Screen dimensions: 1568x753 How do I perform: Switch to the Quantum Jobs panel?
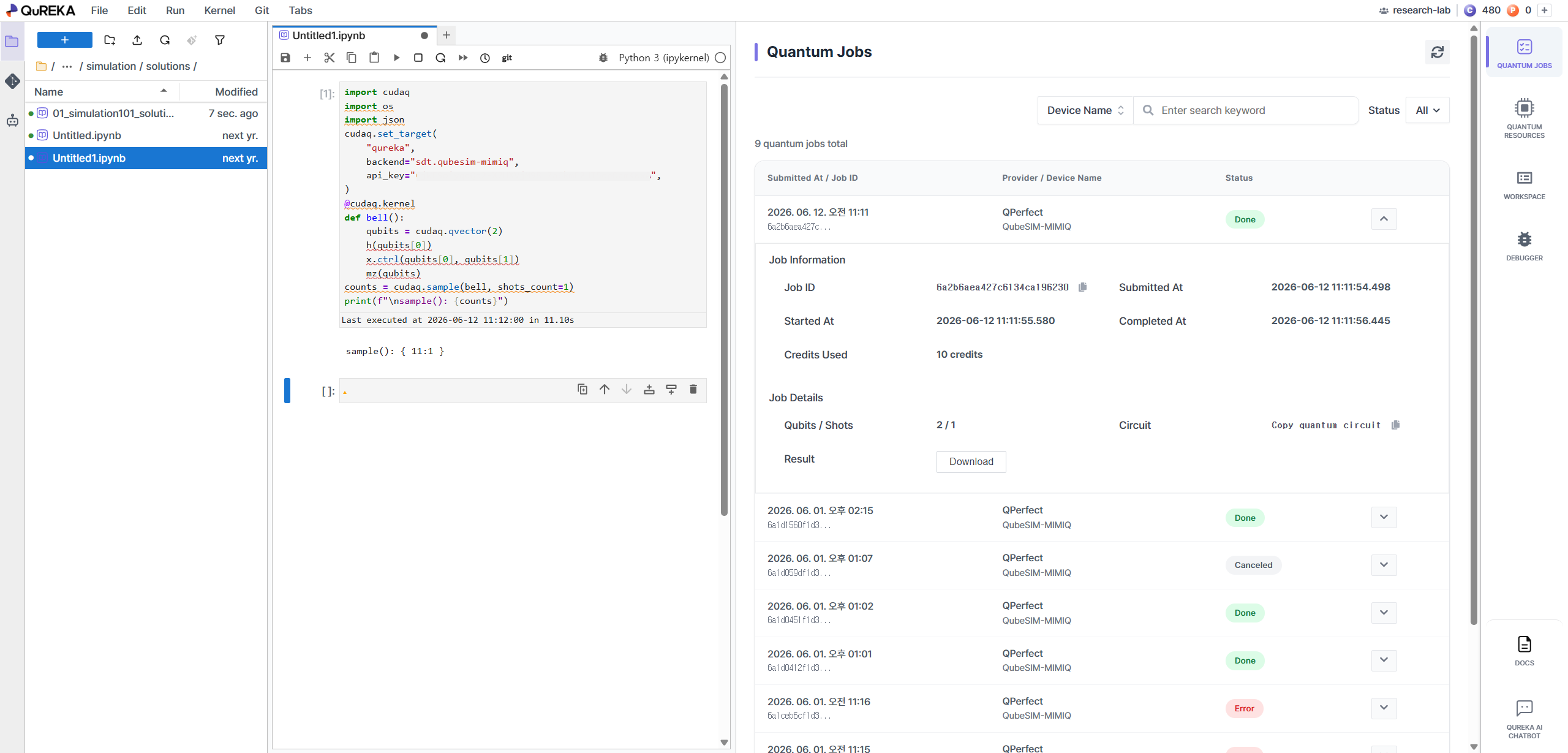click(1525, 53)
